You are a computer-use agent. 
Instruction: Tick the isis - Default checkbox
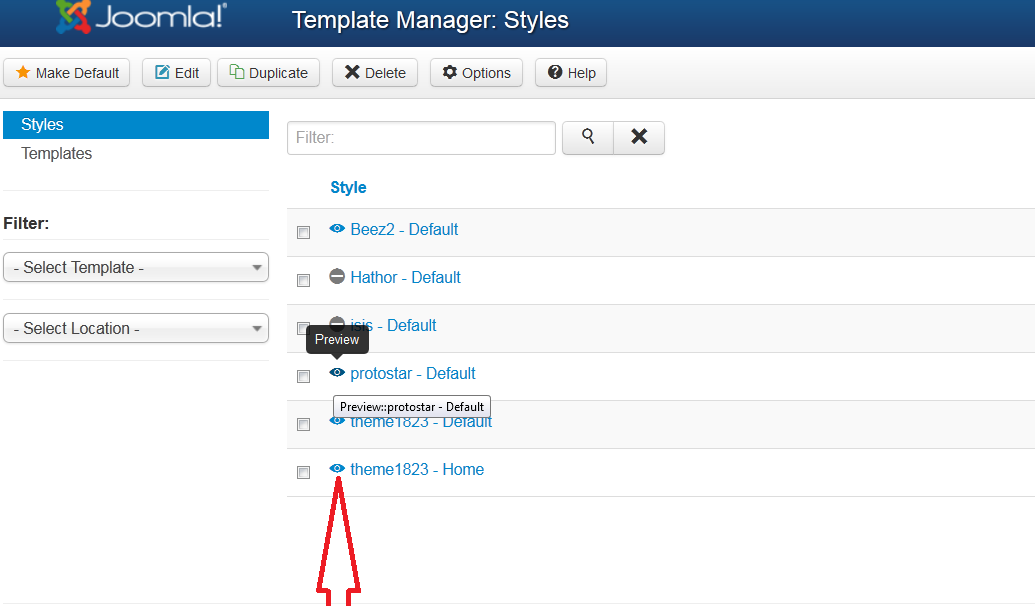[x=302, y=328]
